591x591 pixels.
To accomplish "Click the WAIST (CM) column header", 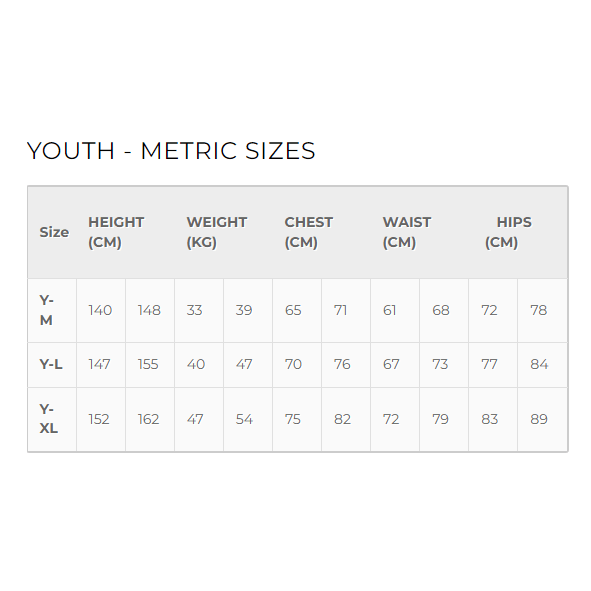I will (407, 232).
